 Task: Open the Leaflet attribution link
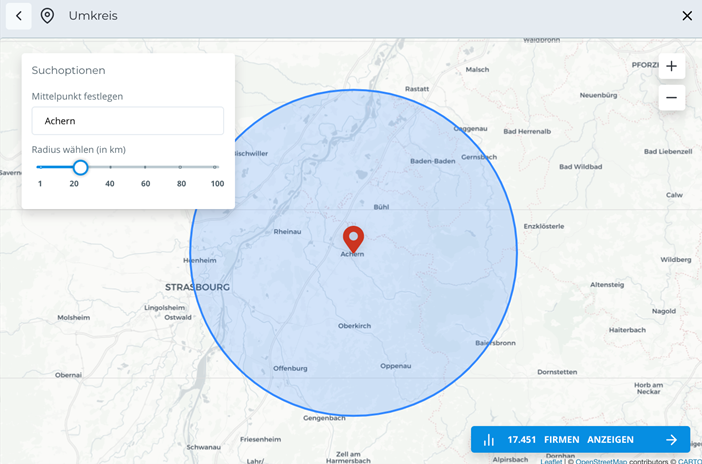[x=551, y=461]
